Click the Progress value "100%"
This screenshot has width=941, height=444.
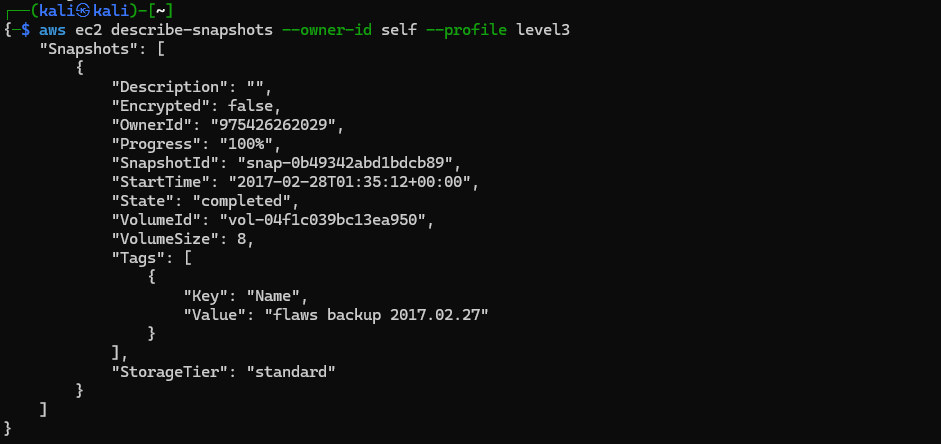(x=247, y=144)
